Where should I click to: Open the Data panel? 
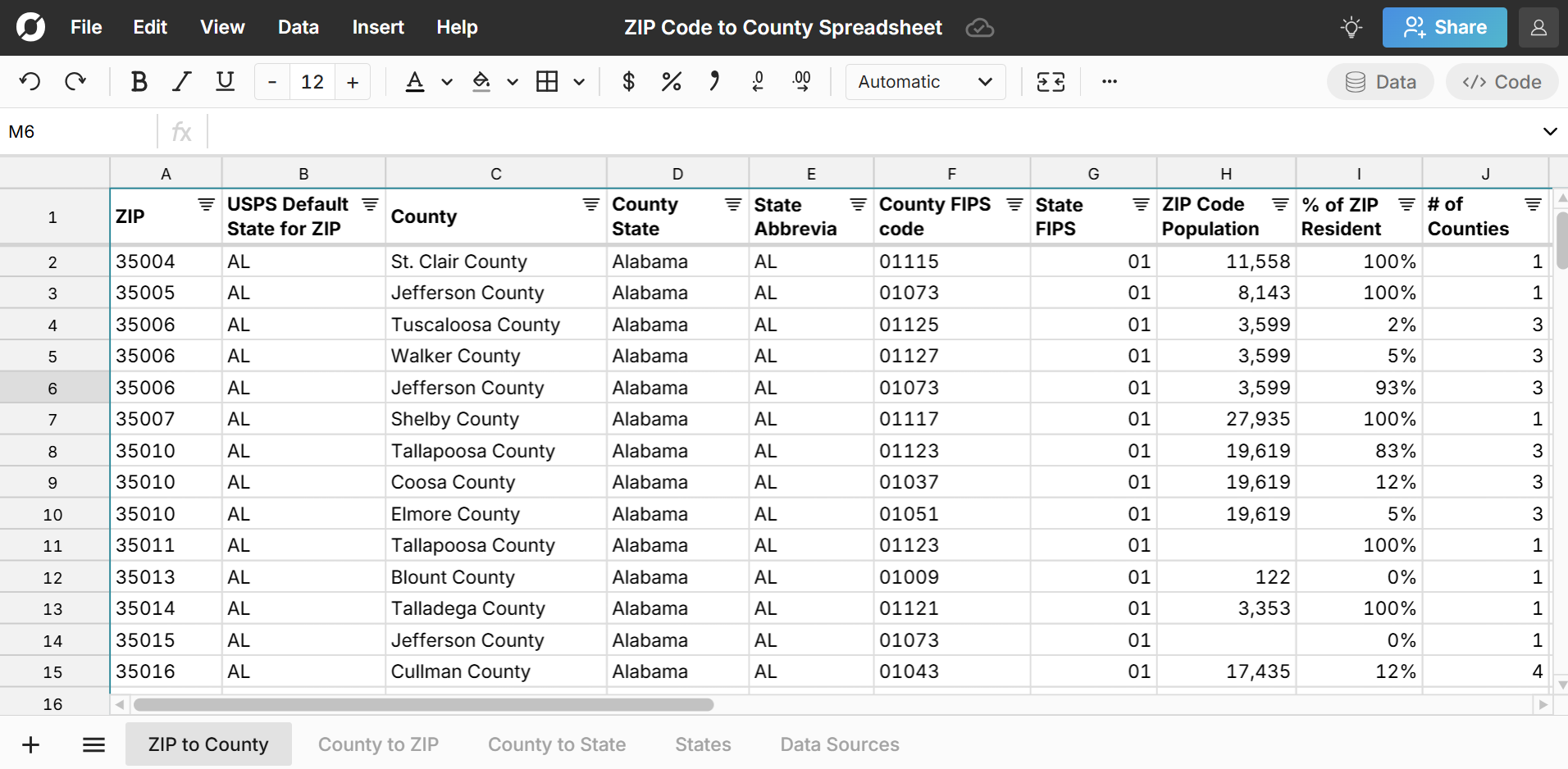1379,81
